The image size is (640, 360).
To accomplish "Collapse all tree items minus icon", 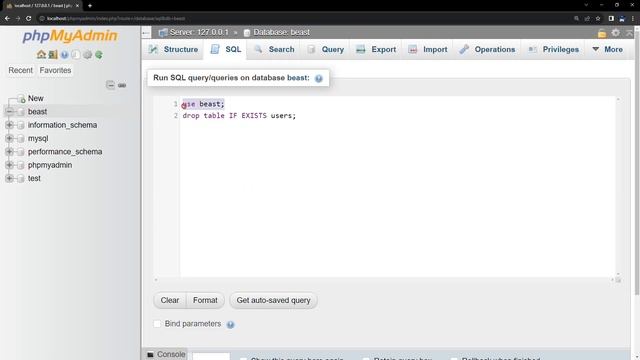I will pyautogui.click(x=110, y=85).
